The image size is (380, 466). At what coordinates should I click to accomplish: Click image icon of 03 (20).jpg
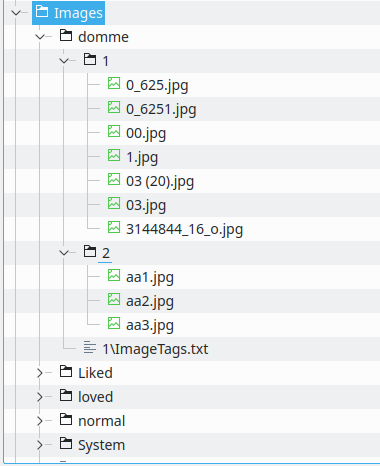[x=114, y=179]
